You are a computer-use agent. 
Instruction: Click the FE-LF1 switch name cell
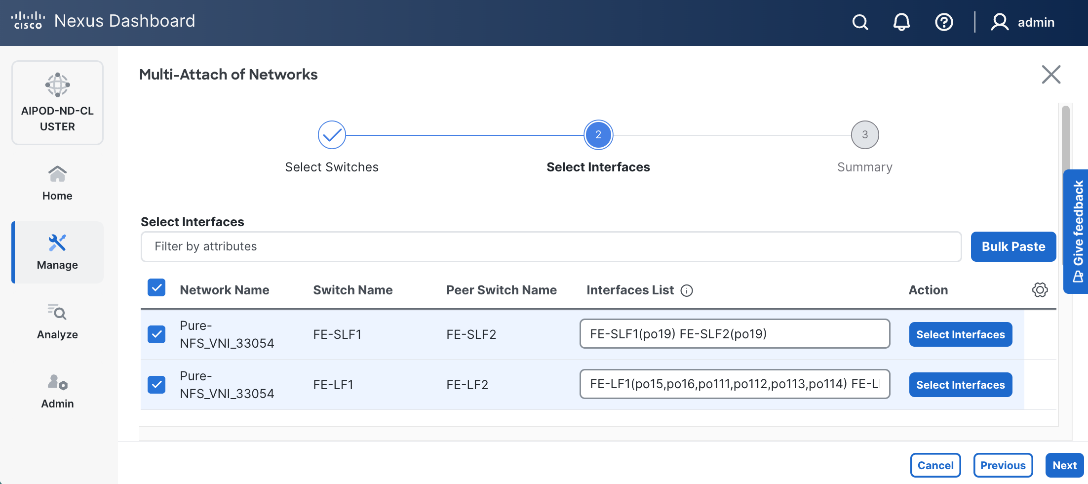pyautogui.click(x=334, y=385)
